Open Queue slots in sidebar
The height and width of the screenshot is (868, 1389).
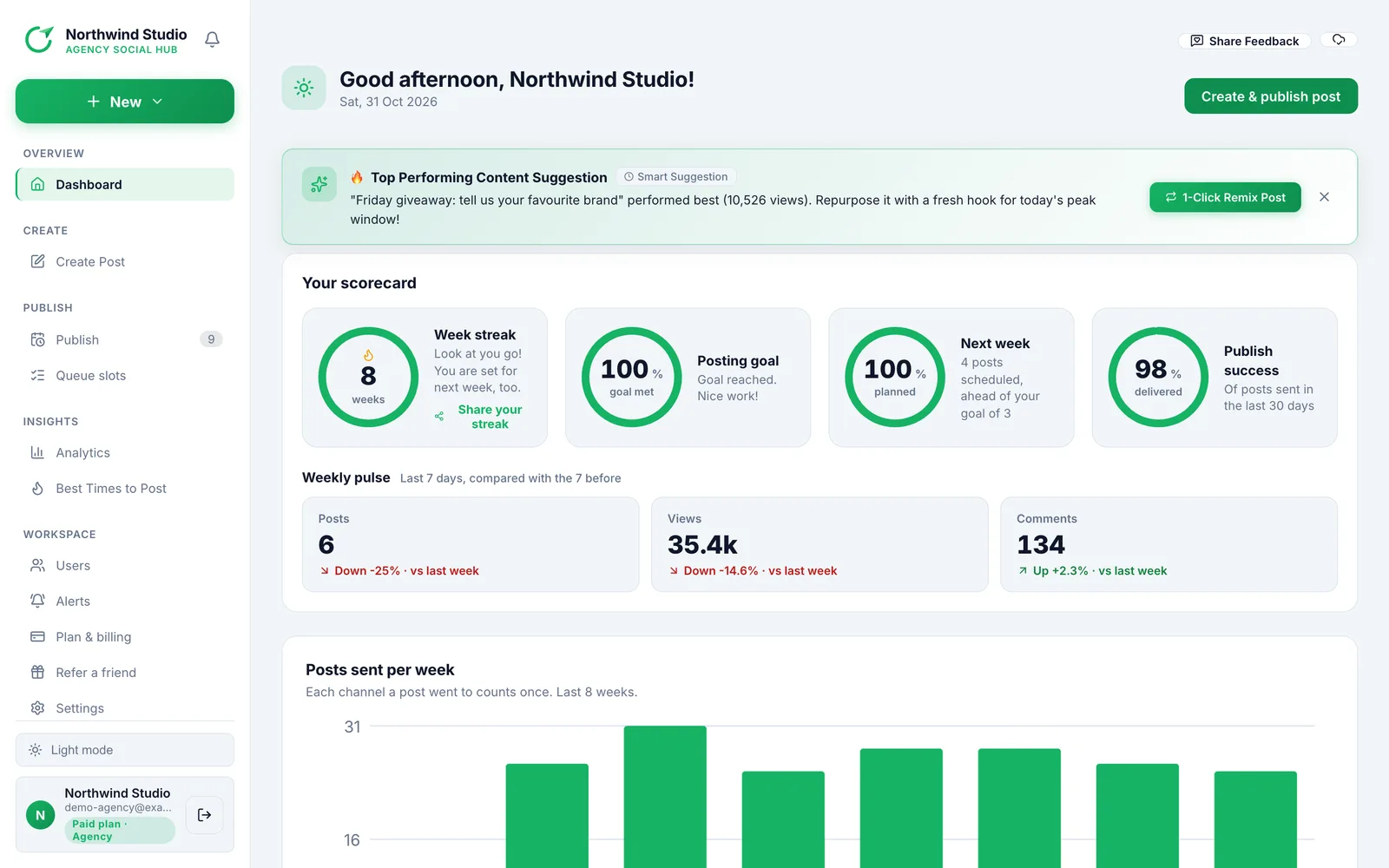point(125,375)
